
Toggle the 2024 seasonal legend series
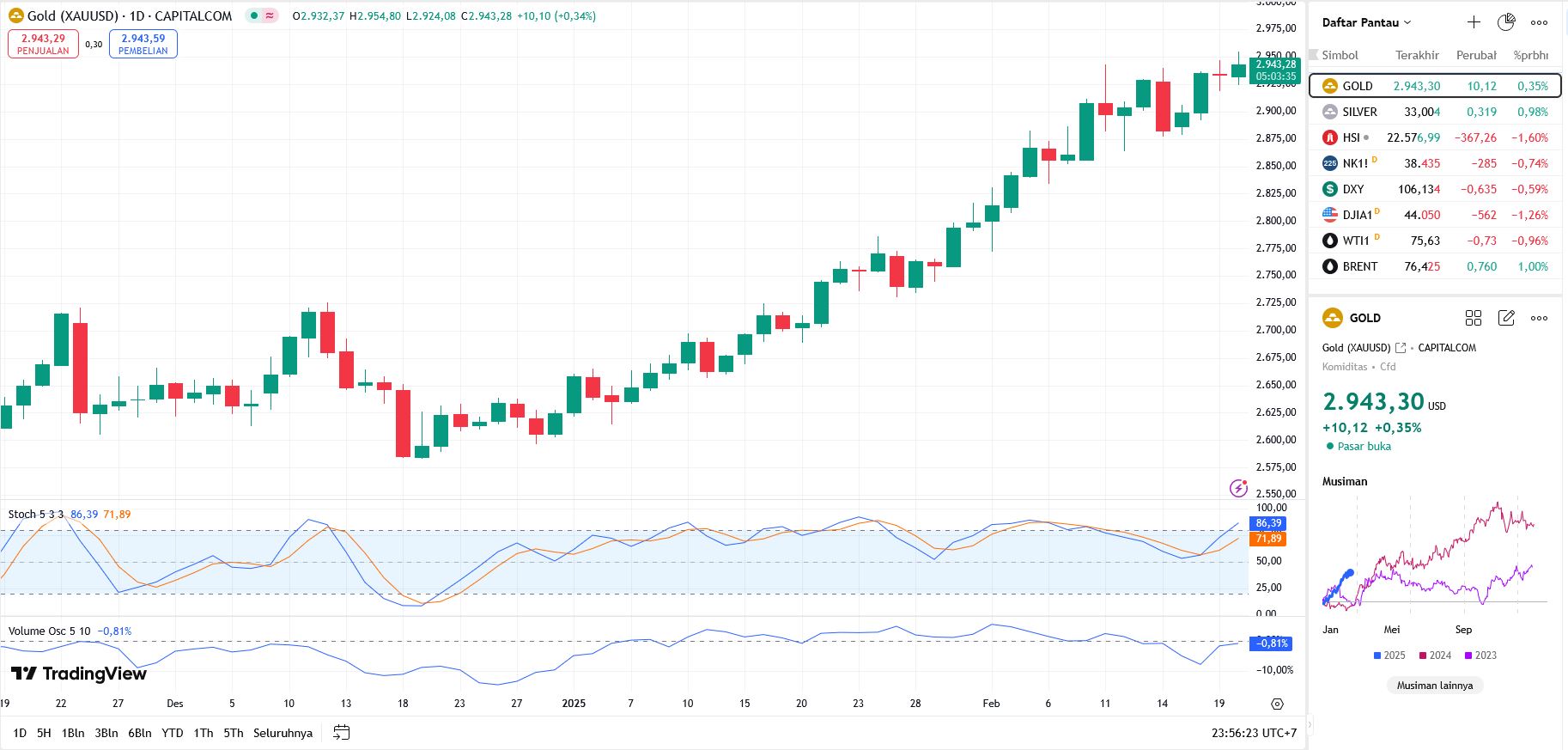(x=1435, y=655)
